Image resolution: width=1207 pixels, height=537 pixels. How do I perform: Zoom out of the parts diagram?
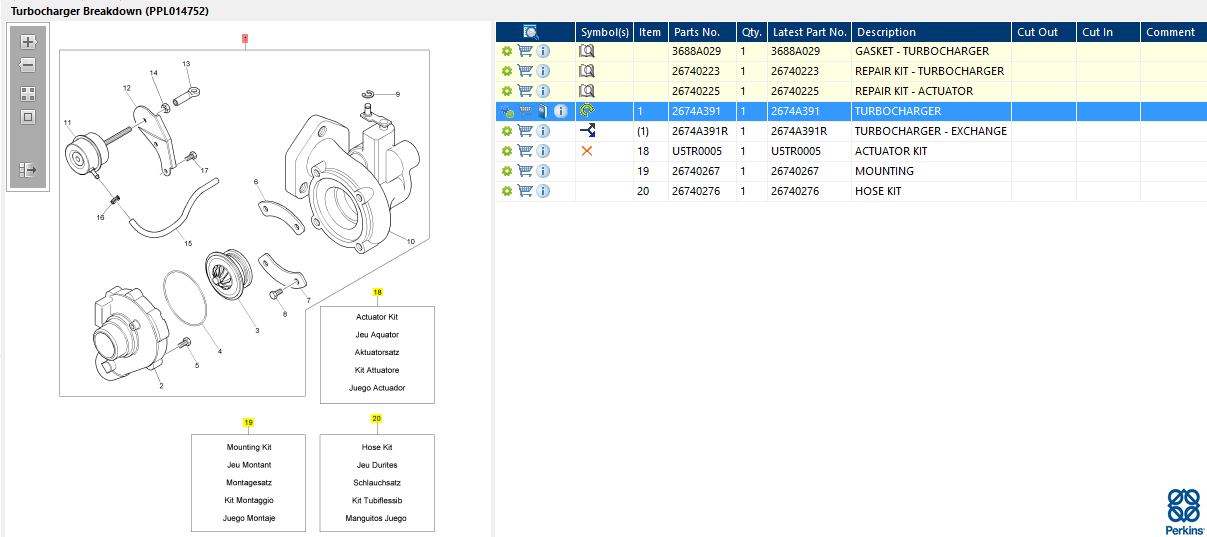pyautogui.click(x=28, y=65)
